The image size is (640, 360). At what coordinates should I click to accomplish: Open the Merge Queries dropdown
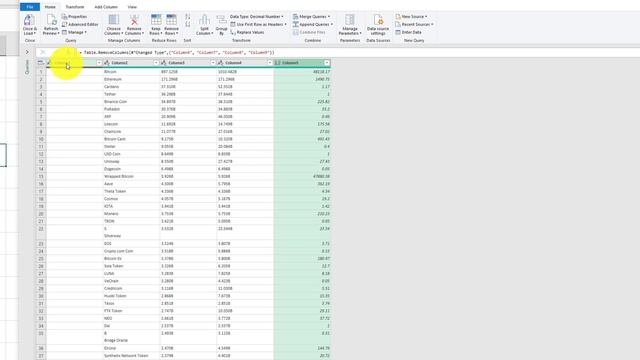click(311, 17)
